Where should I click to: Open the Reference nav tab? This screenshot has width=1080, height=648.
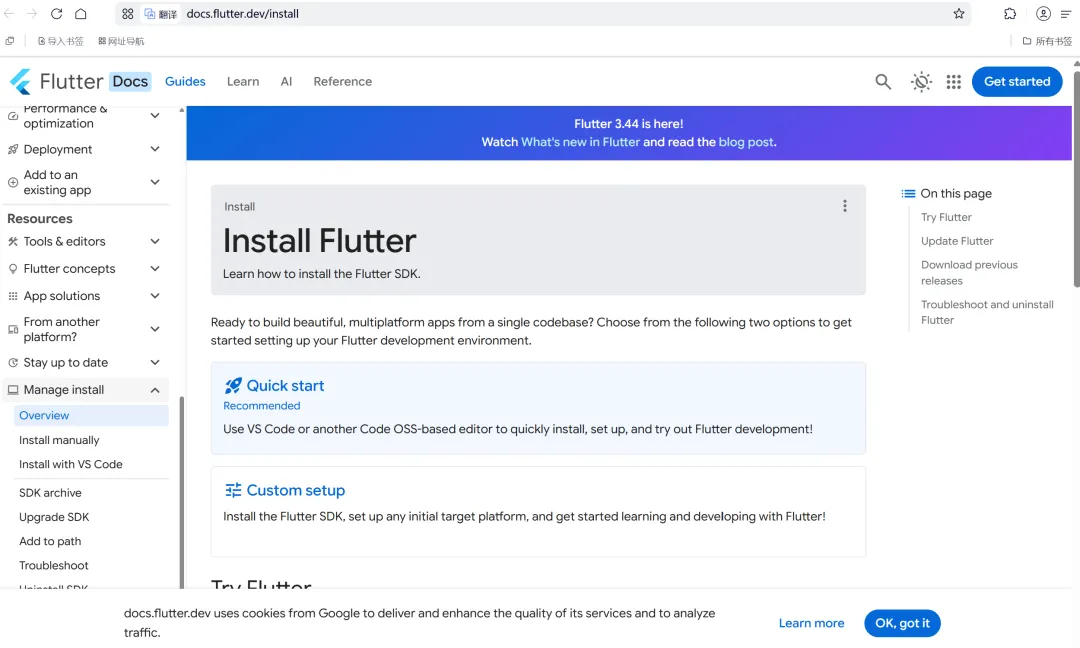[342, 81]
